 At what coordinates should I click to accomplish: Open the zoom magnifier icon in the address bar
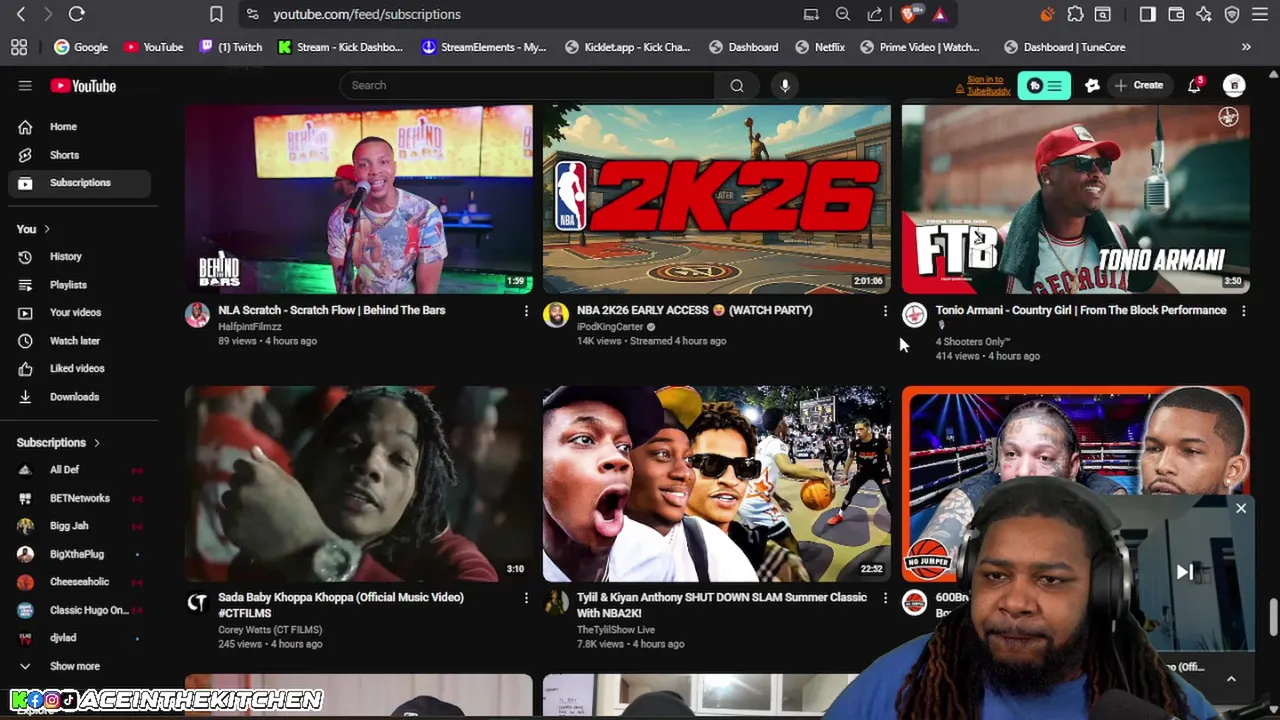click(x=843, y=14)
